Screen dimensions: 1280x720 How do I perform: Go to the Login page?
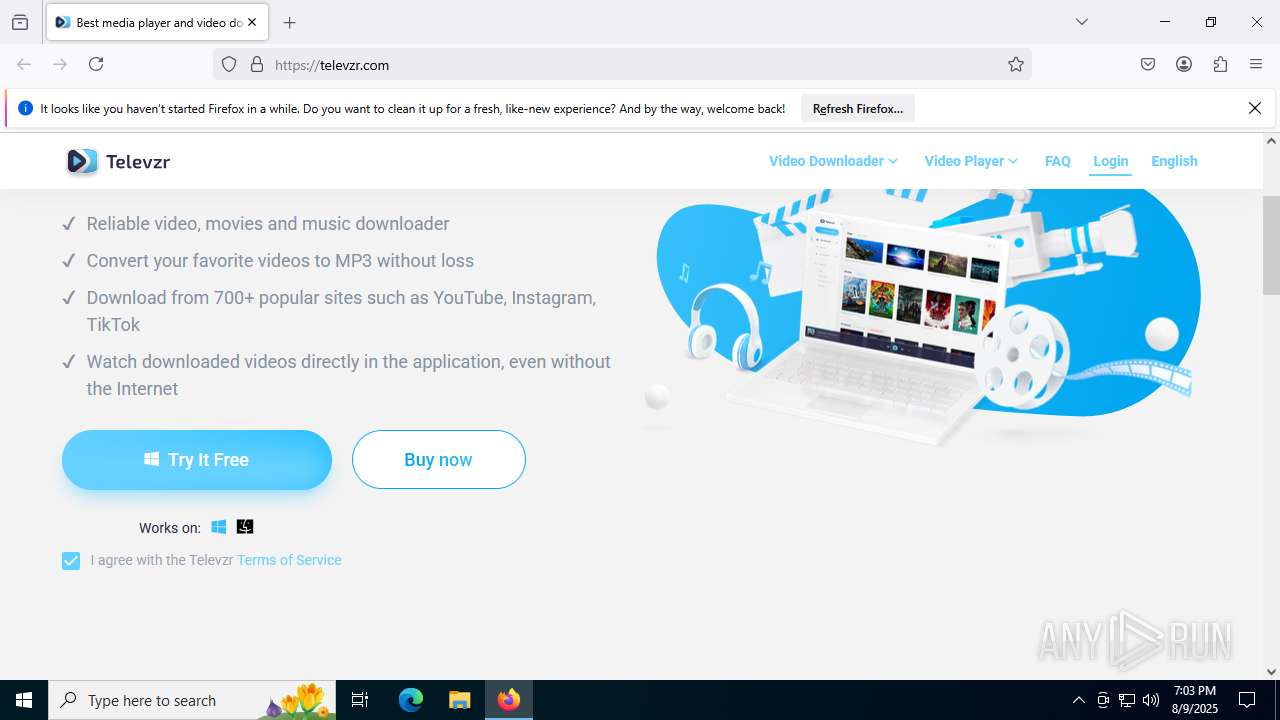1110,161
